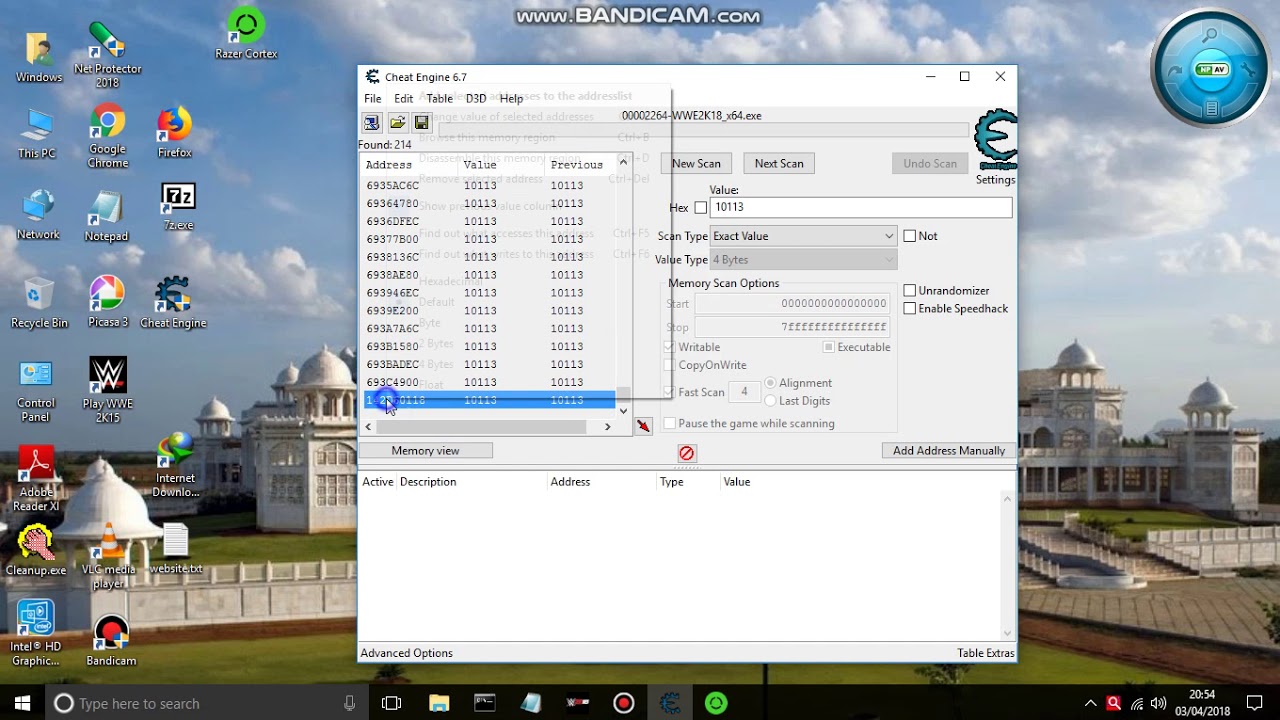Toggle the Executable checkbox
1280x720 pixels.
tap(828, 347)
